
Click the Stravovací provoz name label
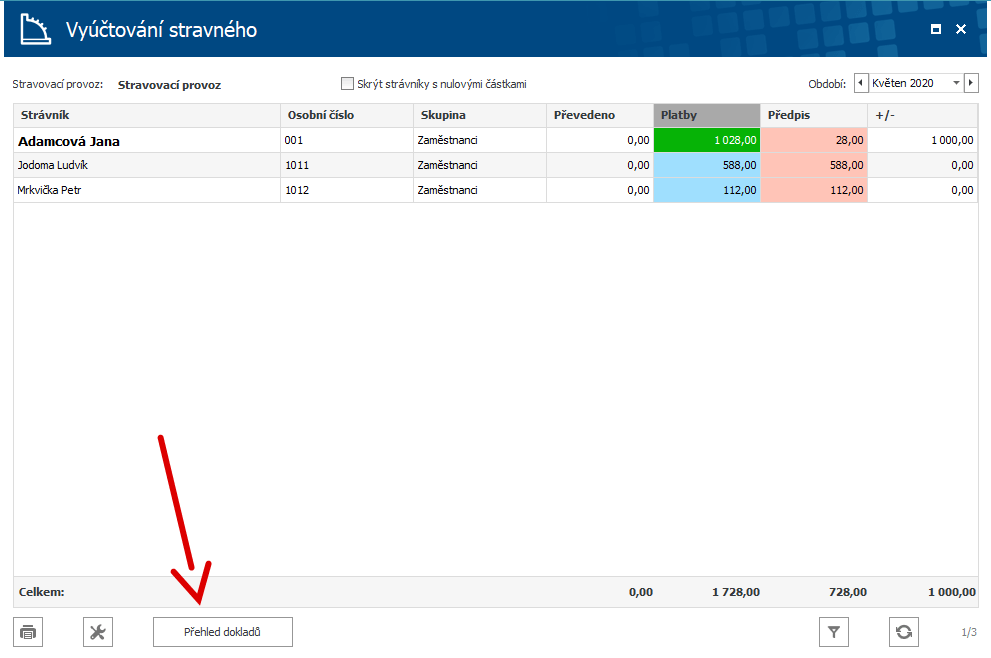click(x=169, y=85)
